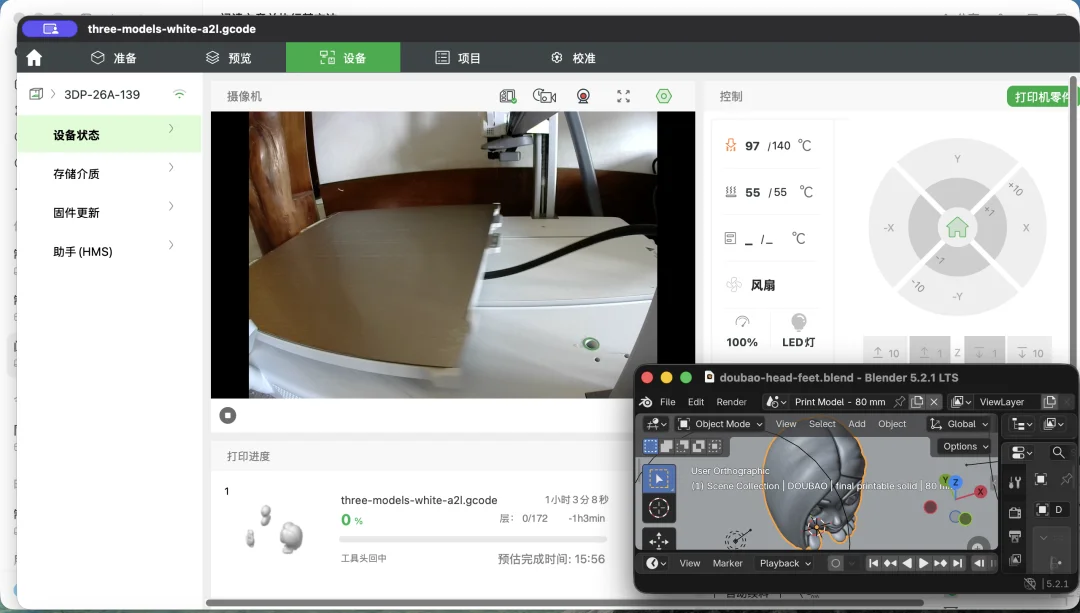Click the three-models print thumbnail
The height and width of the screenshot is (613, 1080).
(276, 529)
